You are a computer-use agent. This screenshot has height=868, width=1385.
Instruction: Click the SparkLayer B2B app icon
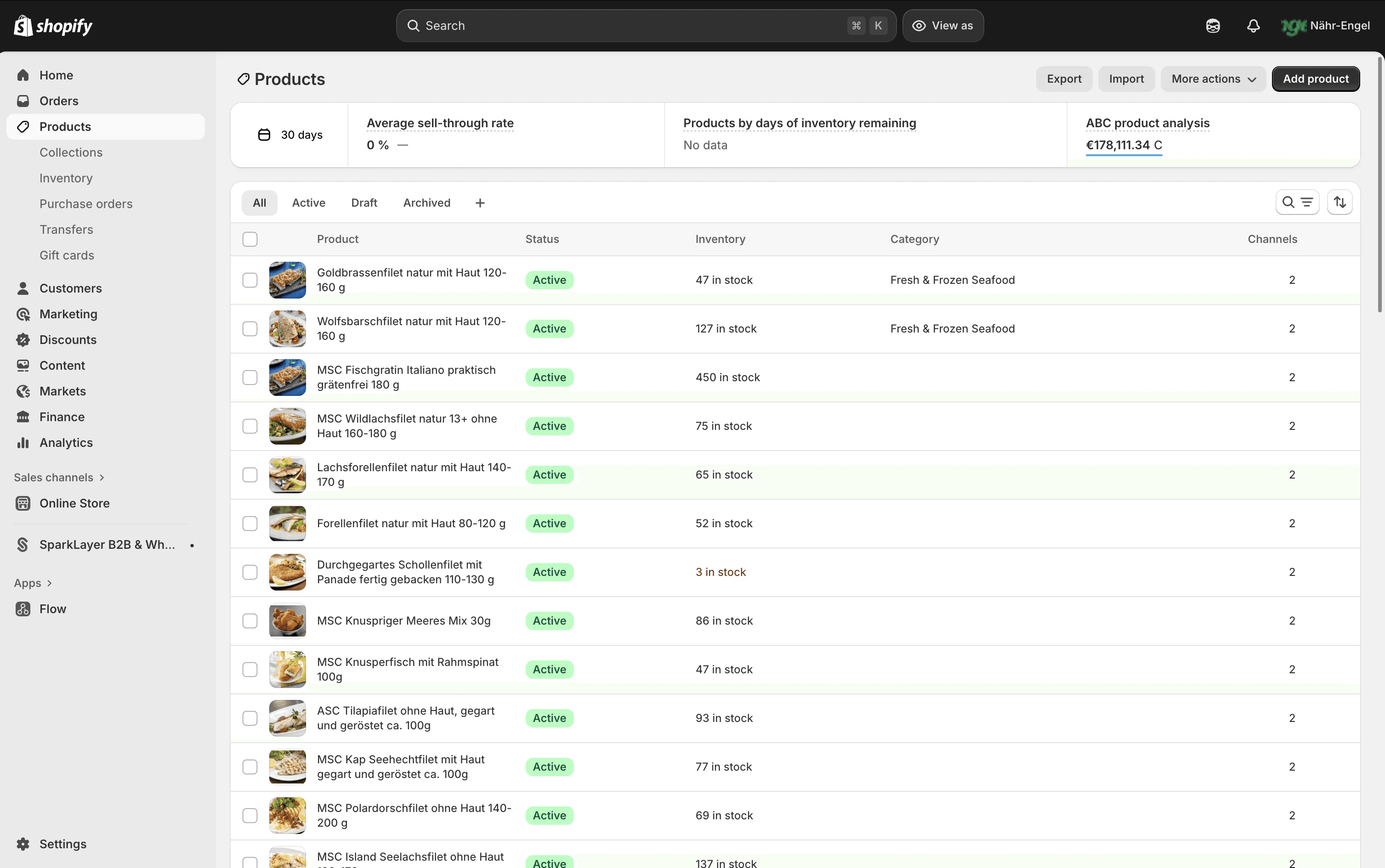[23, 545]
